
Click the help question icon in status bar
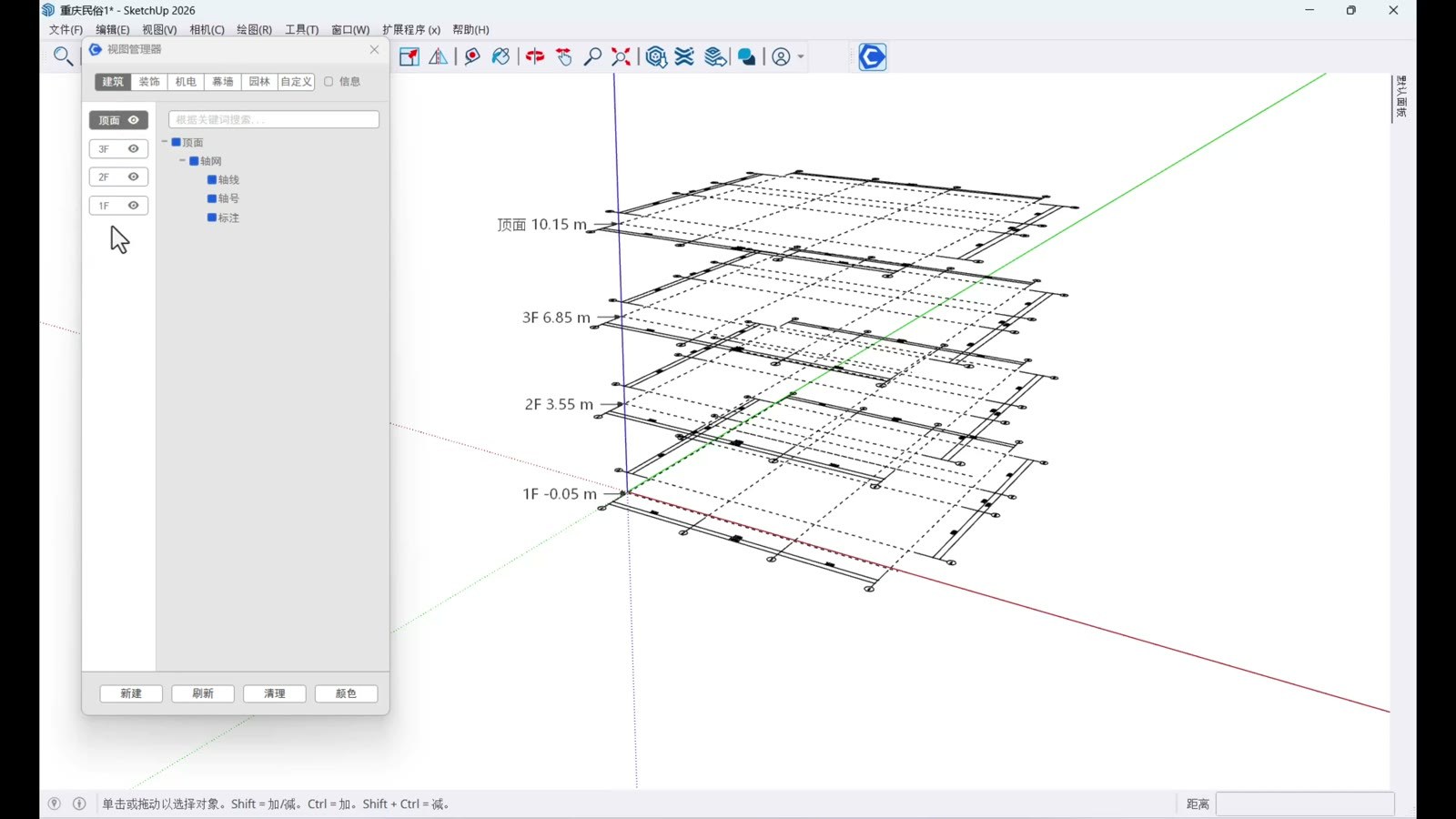pos(55,804)
